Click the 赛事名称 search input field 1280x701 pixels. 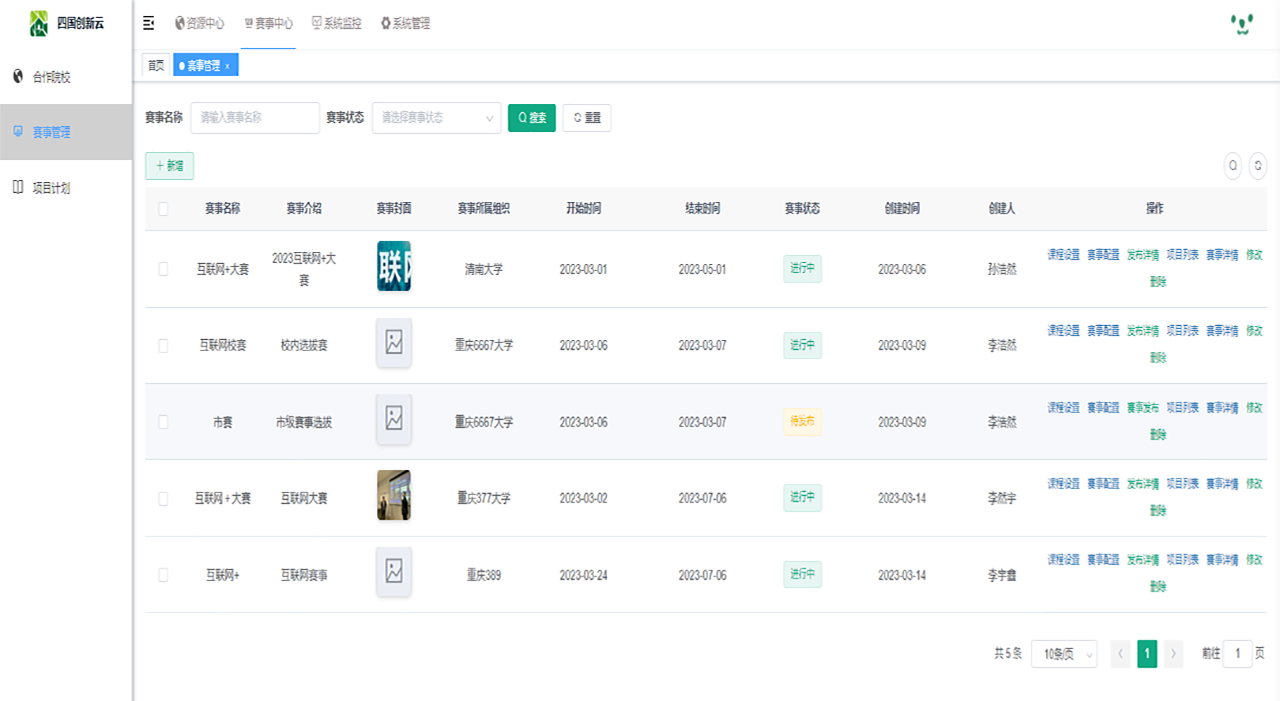coord(255,118)
